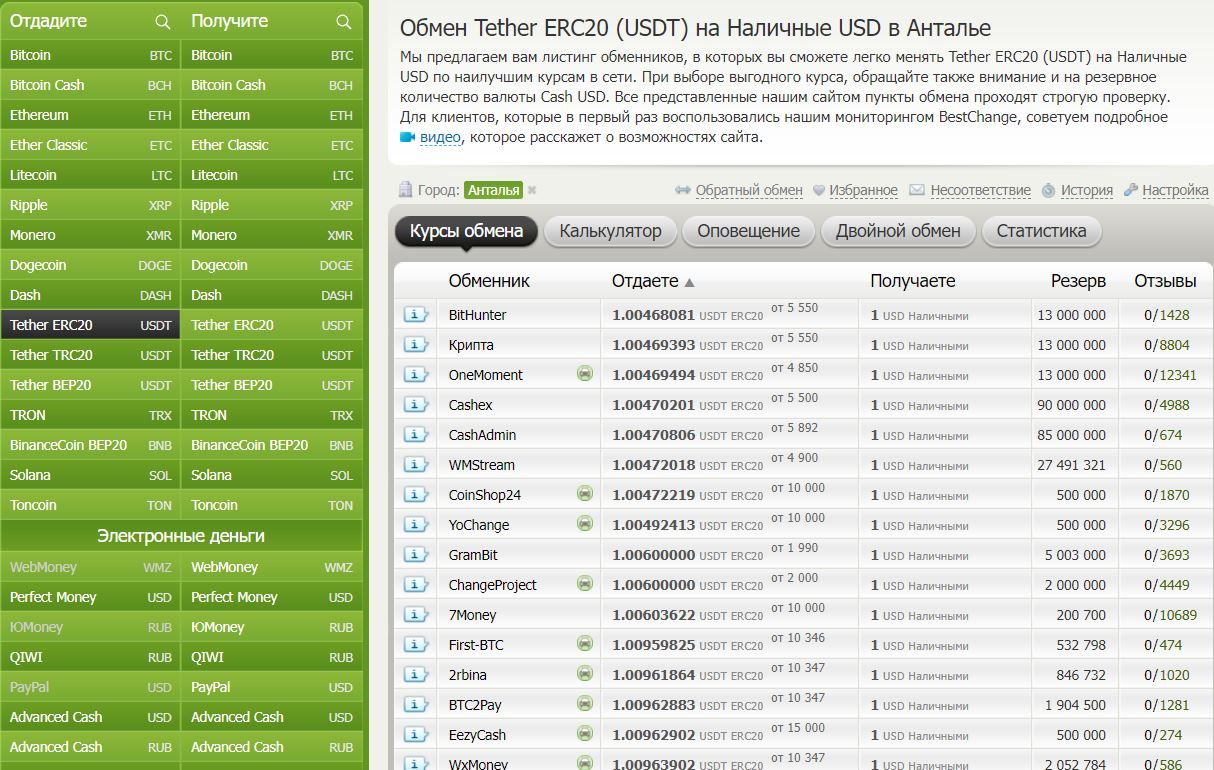Select Bitcoin in Отдадите list
1214x770 pixels.
(x=90, y=55)
